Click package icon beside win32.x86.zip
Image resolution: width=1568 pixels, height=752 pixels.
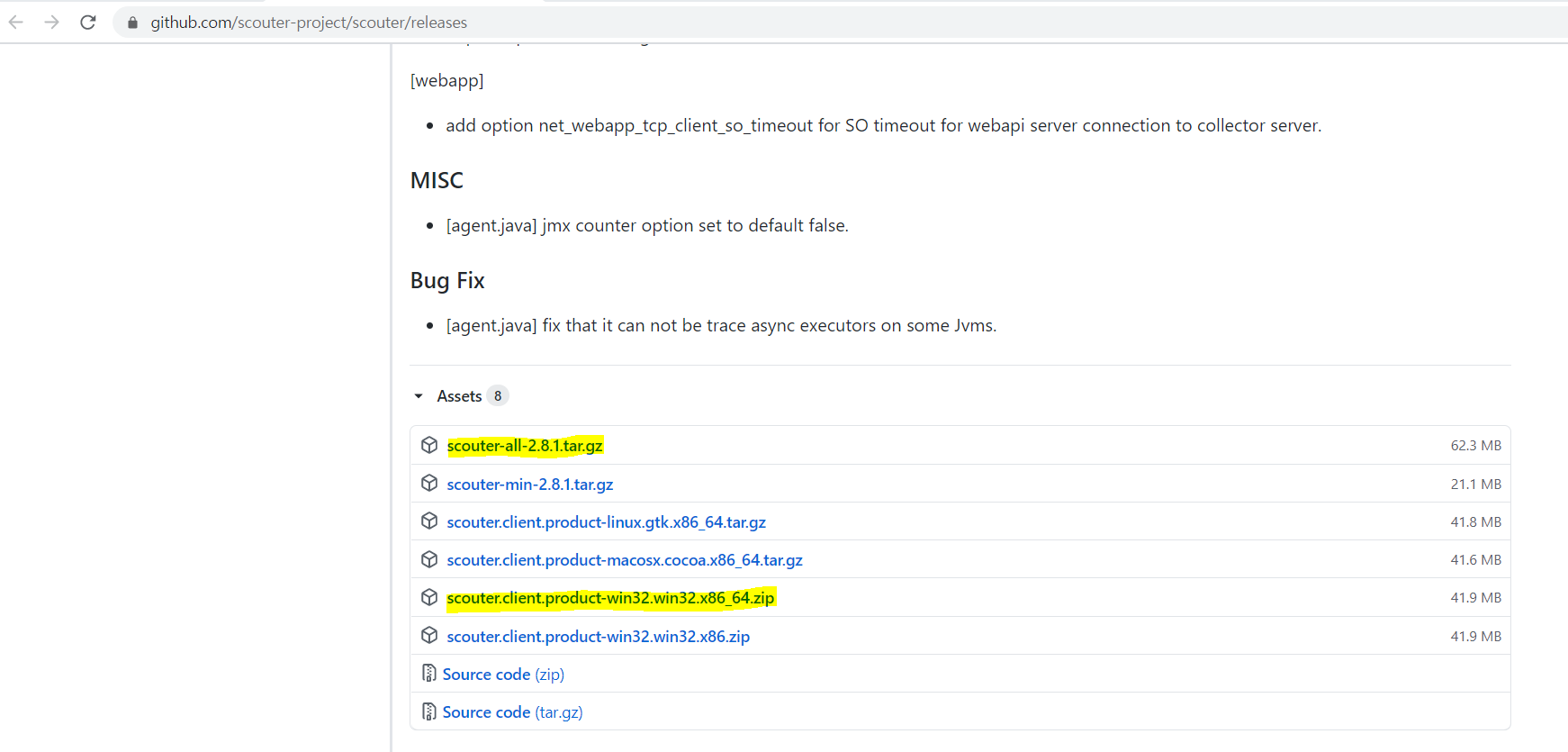tap(429, 636)
